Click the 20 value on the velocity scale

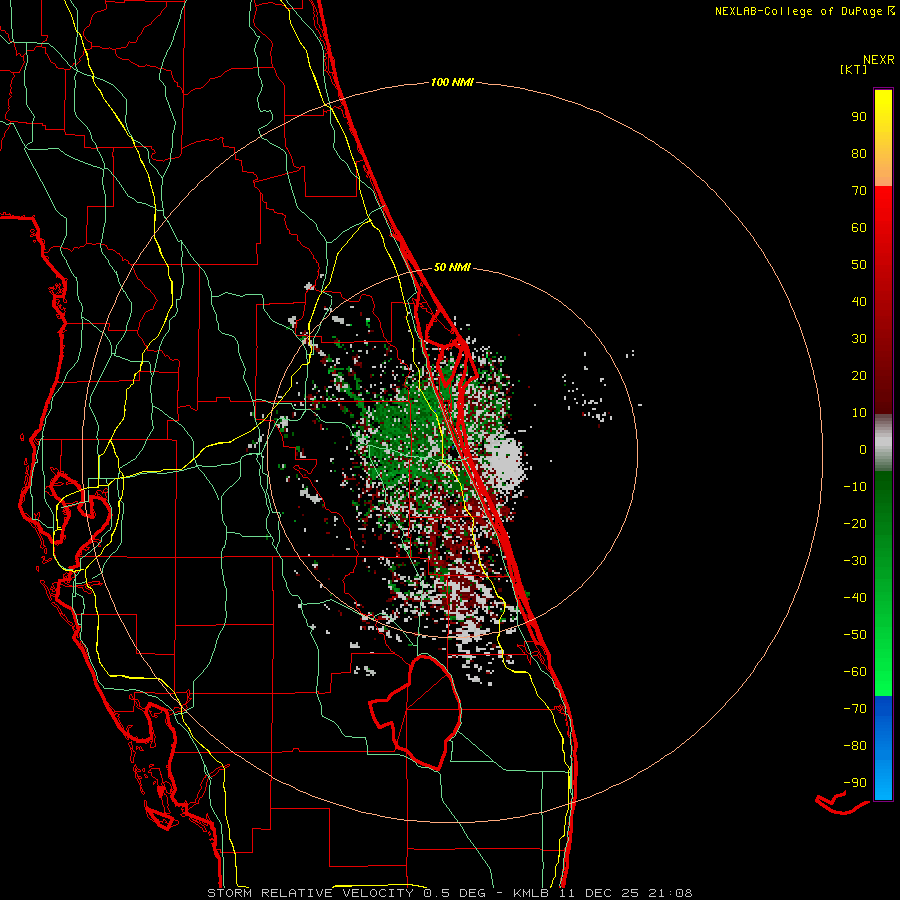859,375
